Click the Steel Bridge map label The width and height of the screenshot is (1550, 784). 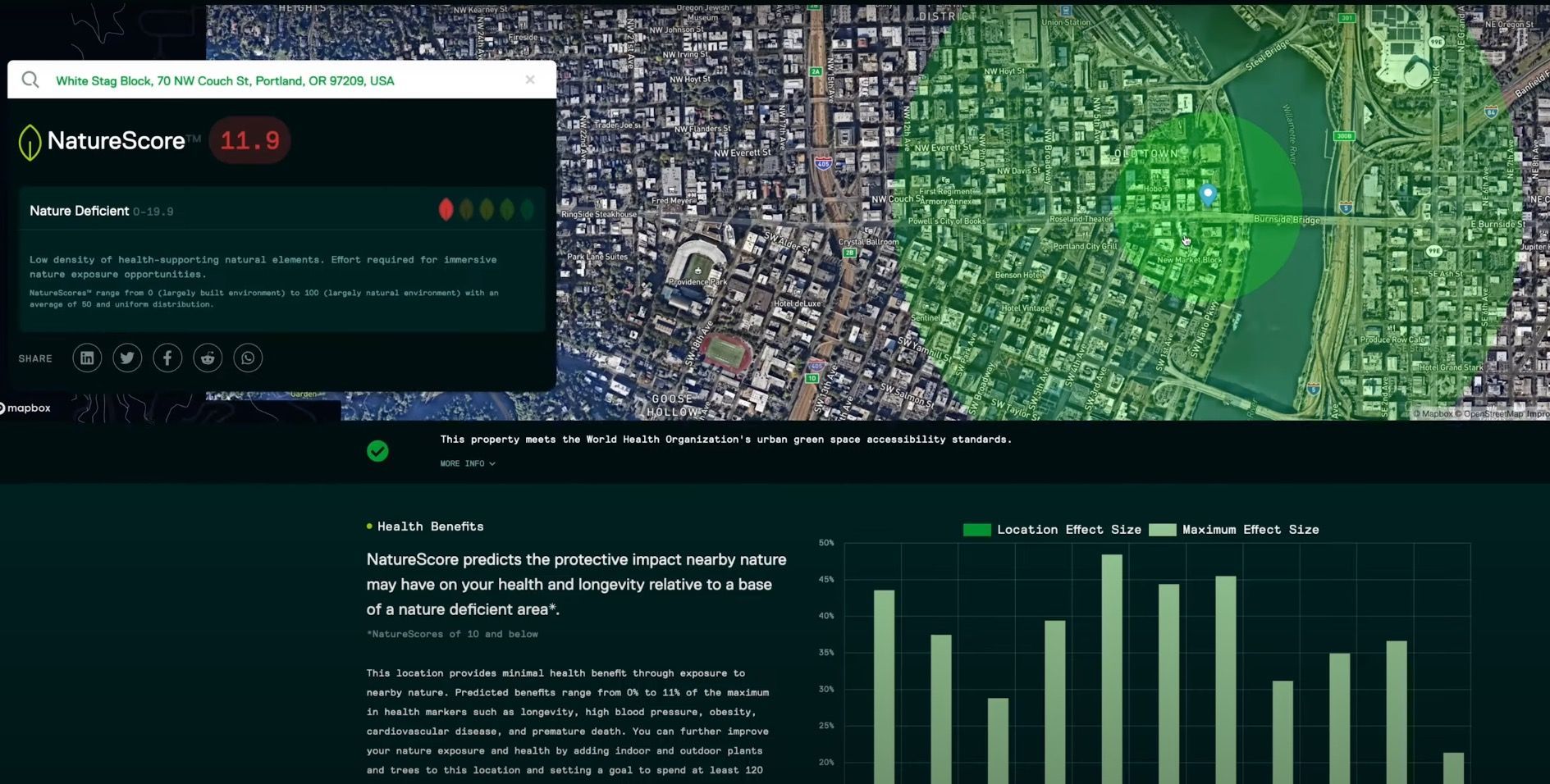click(1267, 55)
